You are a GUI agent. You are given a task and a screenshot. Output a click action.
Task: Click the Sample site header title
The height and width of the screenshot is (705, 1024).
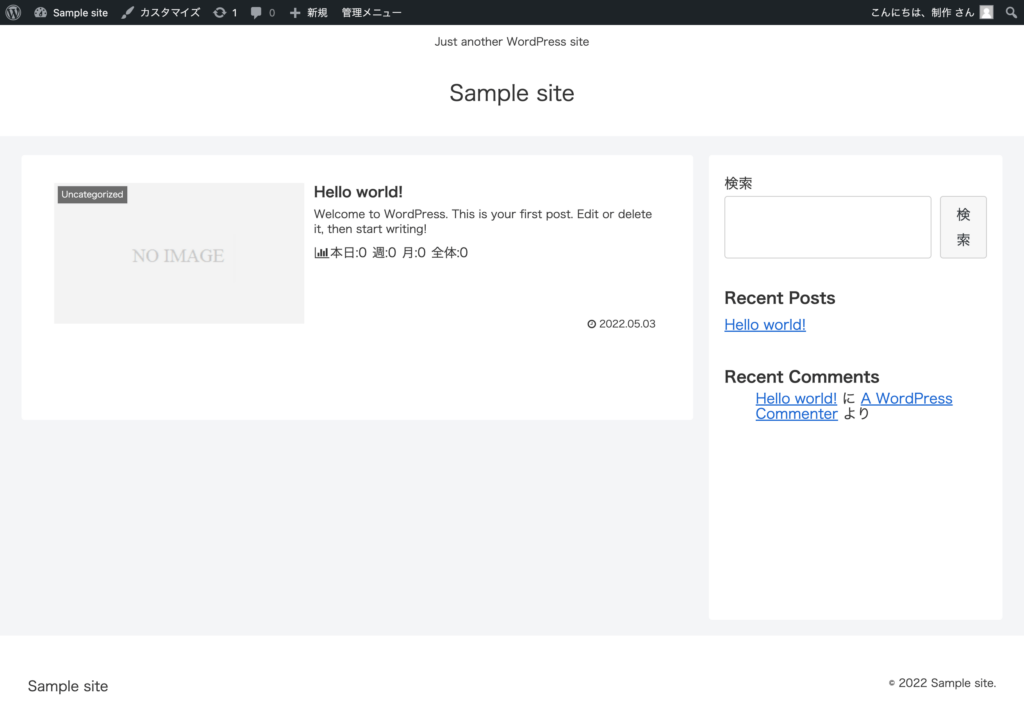[512, 93]
